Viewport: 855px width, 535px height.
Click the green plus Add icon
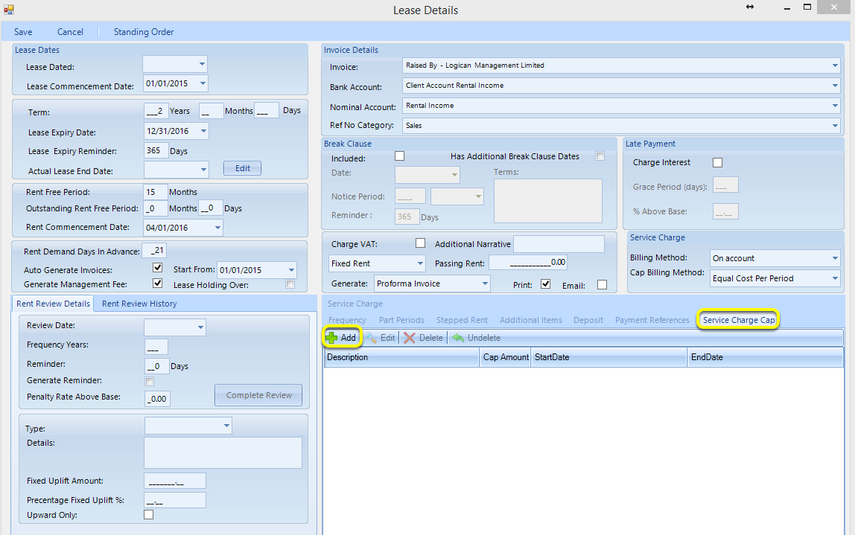tap(332, 338)
